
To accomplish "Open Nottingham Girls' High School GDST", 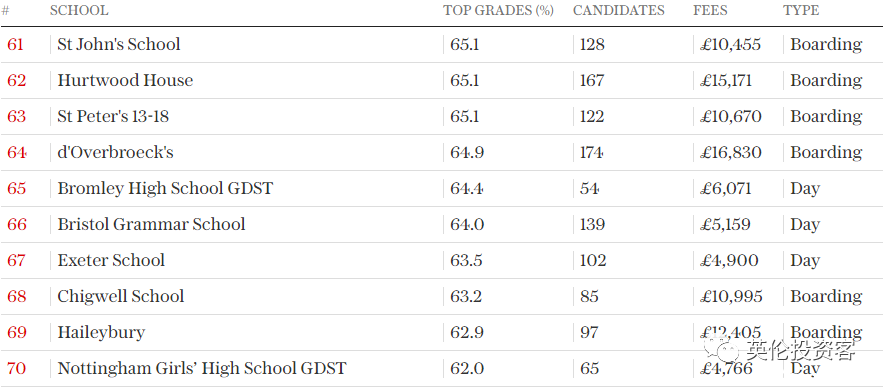I will click(202, 369).
